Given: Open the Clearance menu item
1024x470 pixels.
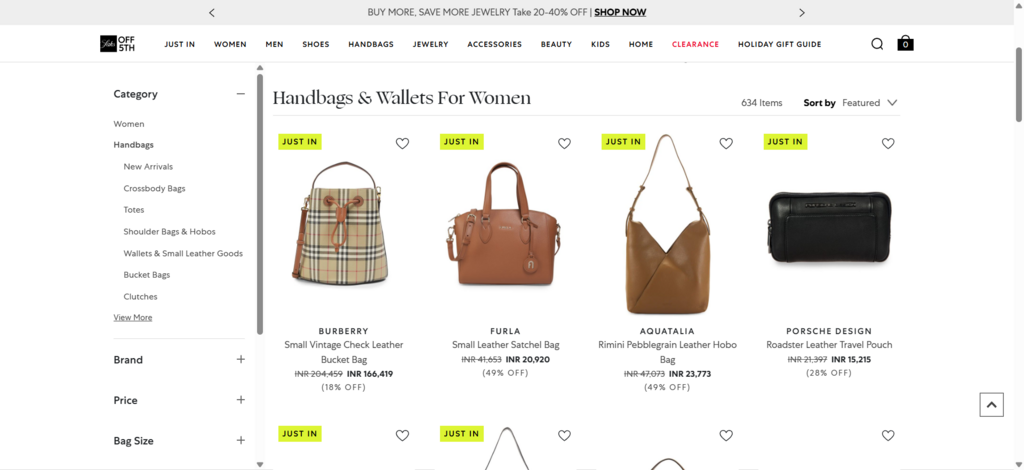Looking at the screenshot, I should (696, 44).
